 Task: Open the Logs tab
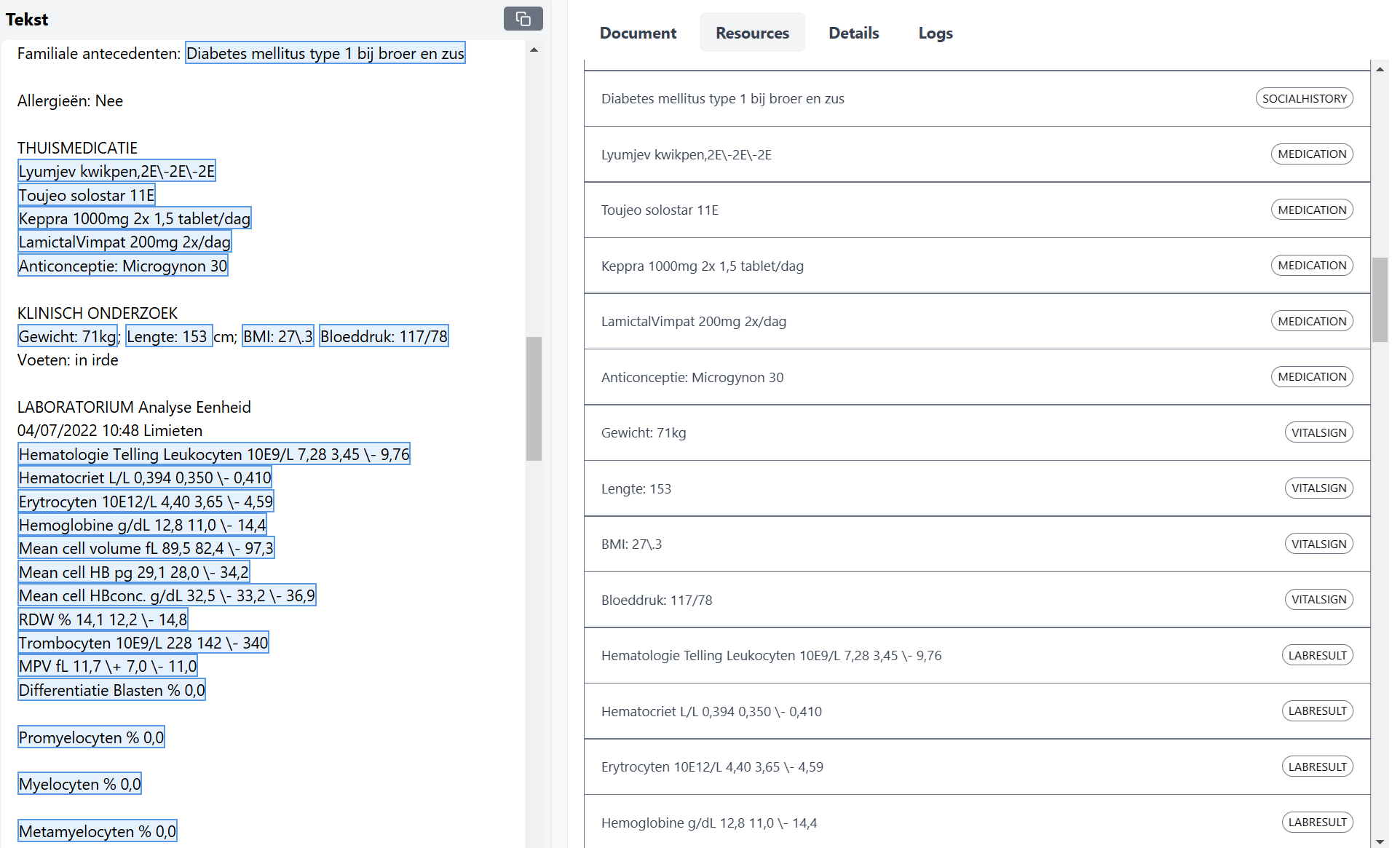point(935,33)
